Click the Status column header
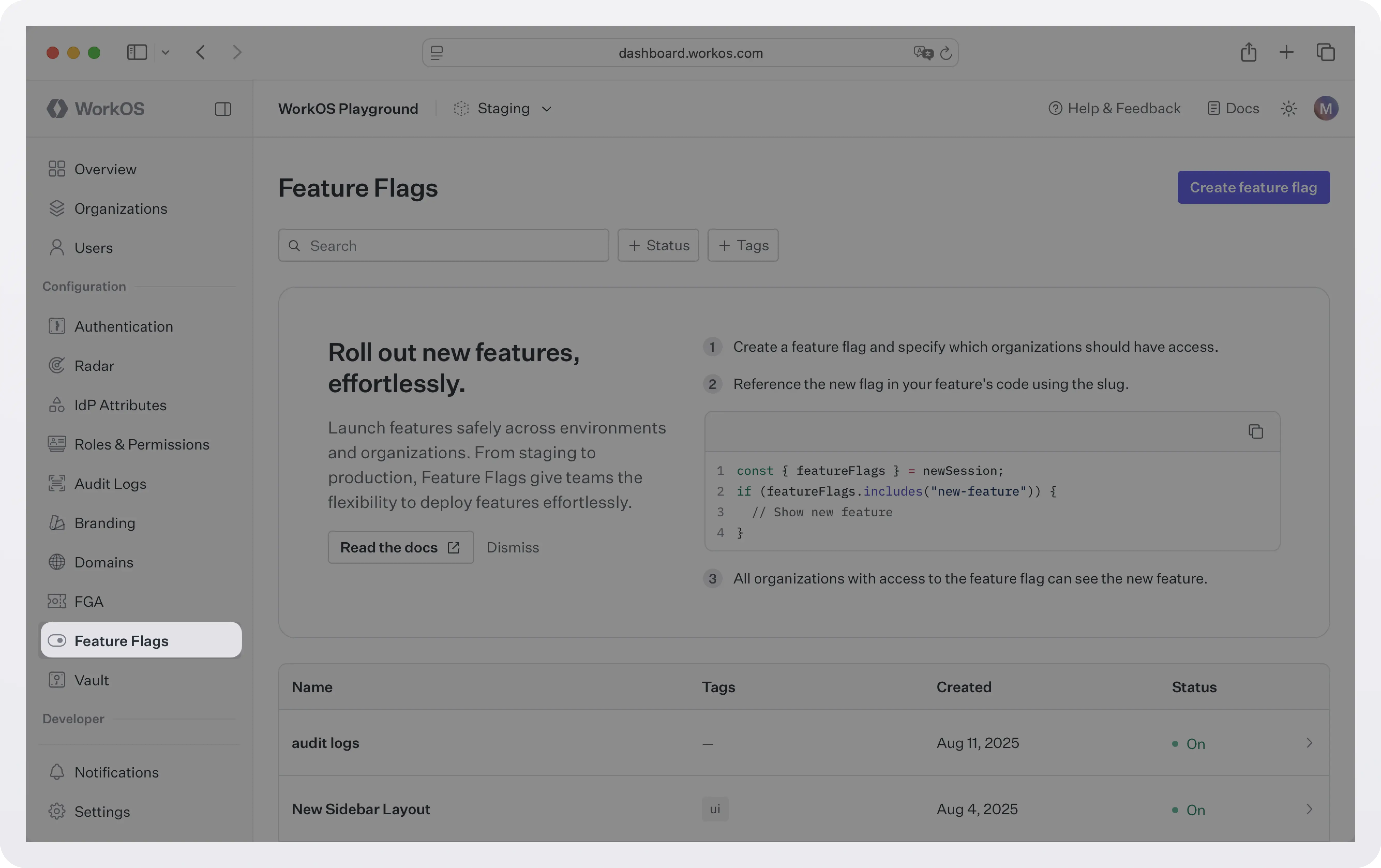Viewport: 1381px width, 868px height. 1194,687
